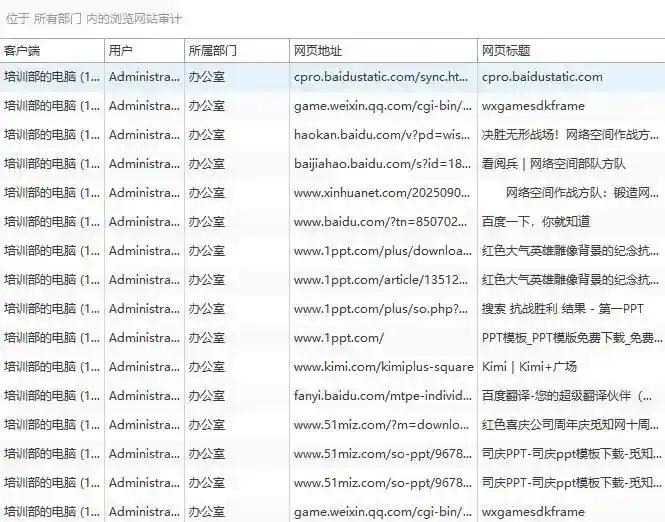Select title Kimi | Kimi+广场
665x522 pixels.
pos(529,367)
